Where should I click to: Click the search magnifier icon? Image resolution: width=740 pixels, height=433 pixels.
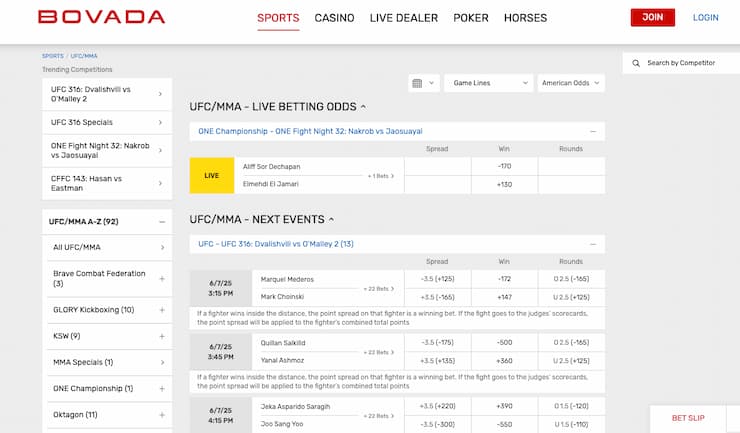coord(636,63)
